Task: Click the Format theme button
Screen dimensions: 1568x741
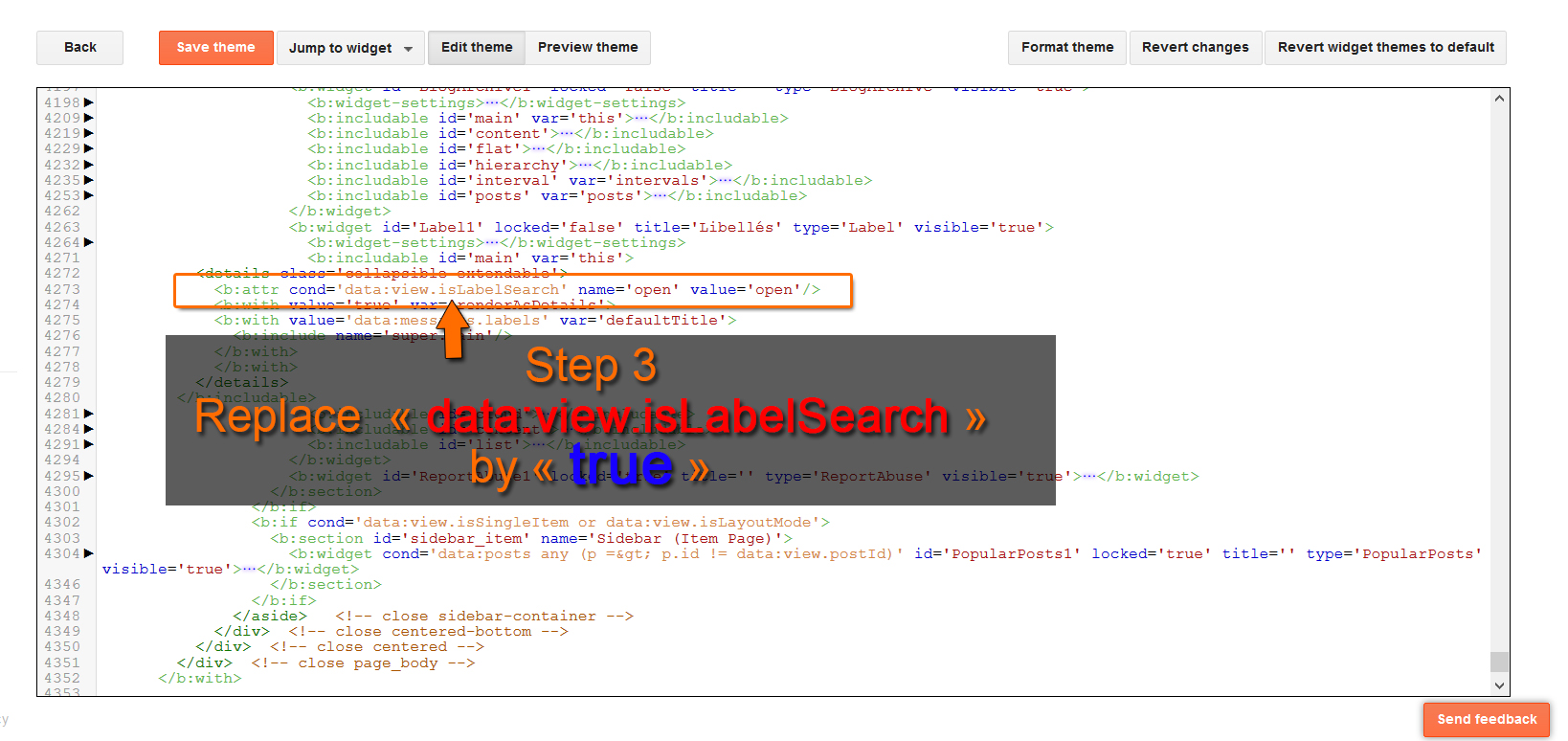Action: click(1067, 47)
